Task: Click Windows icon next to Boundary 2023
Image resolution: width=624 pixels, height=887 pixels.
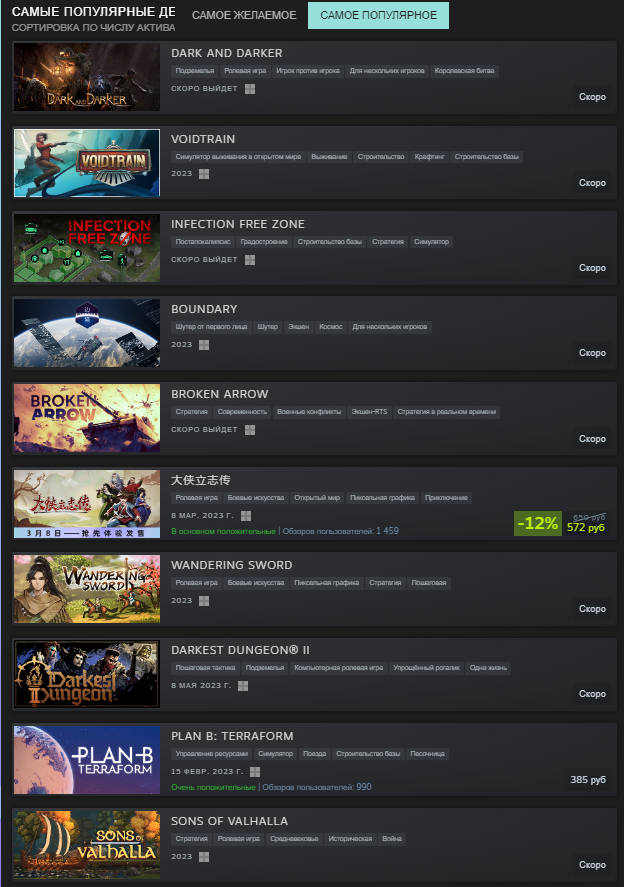Action: coord(204,345)
